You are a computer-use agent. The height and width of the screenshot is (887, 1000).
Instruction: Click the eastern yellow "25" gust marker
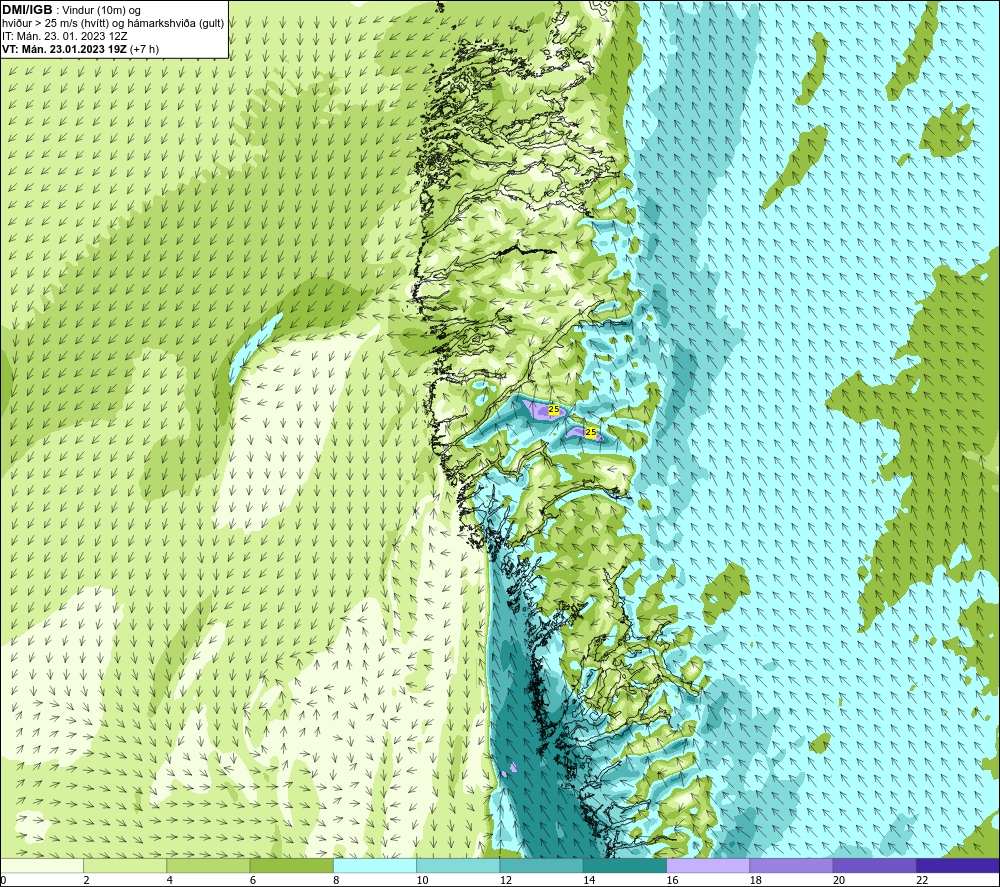click(591, 432)
